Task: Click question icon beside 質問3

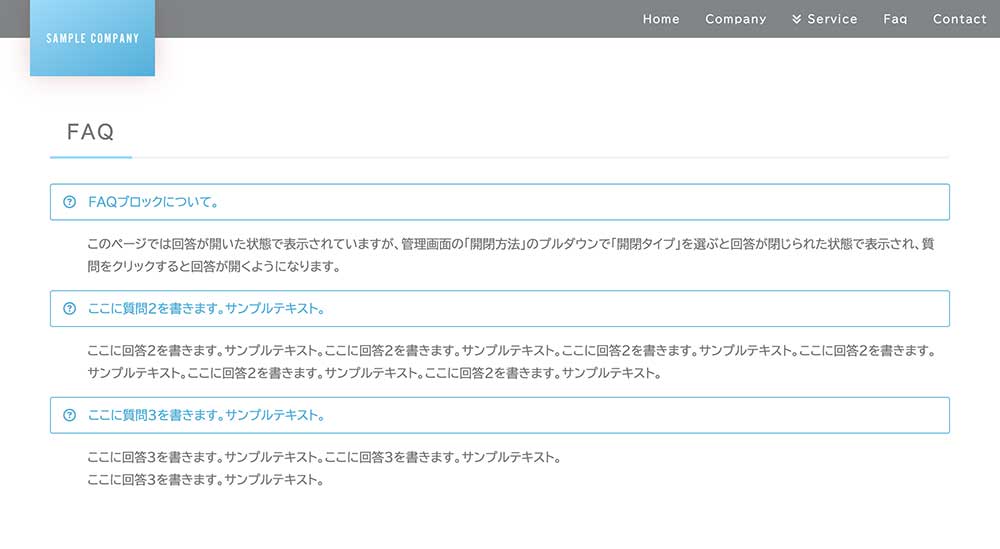Action: coord(70,415)
